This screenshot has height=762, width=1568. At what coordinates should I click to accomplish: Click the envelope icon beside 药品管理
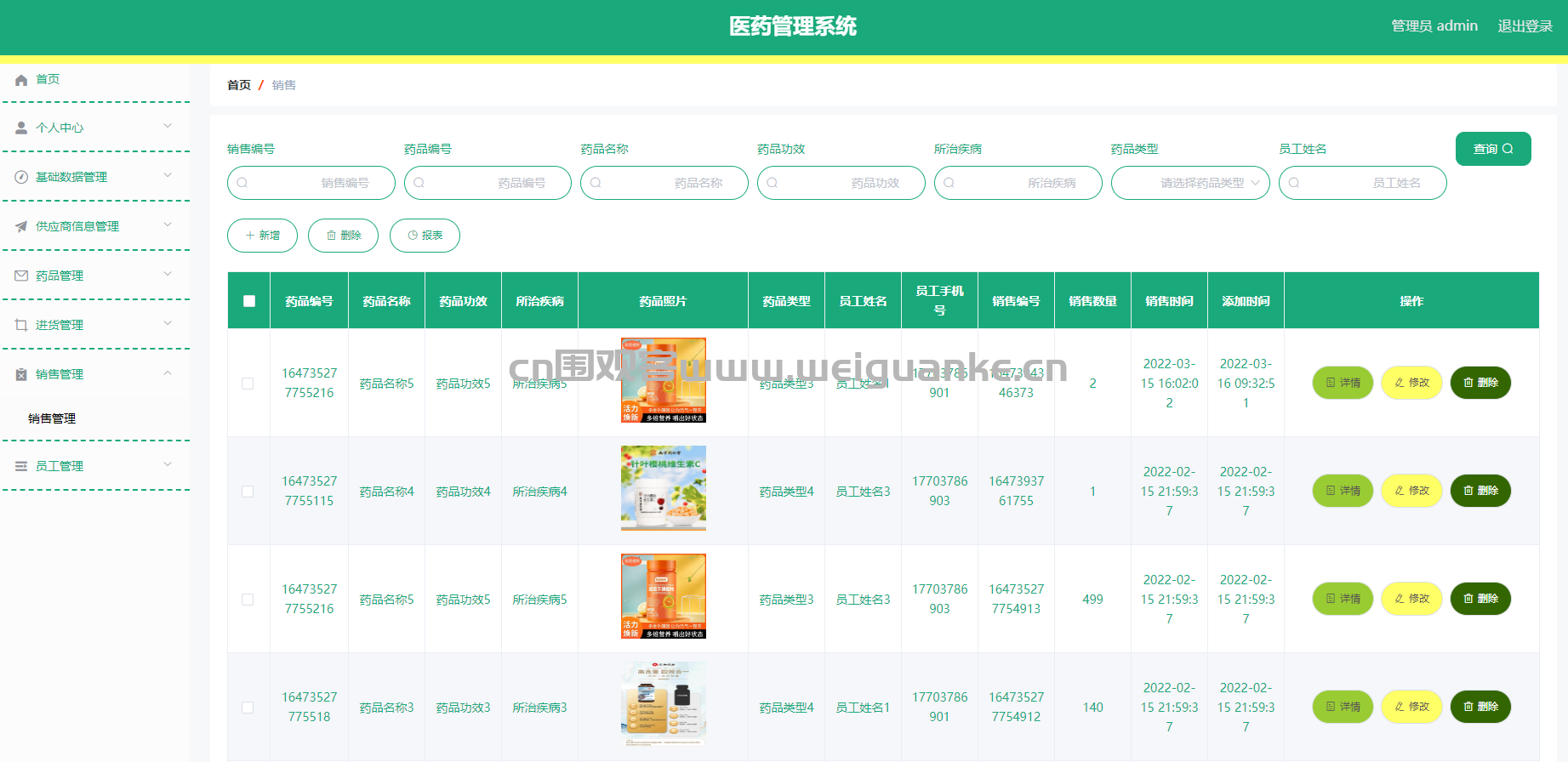click(21, 276)
